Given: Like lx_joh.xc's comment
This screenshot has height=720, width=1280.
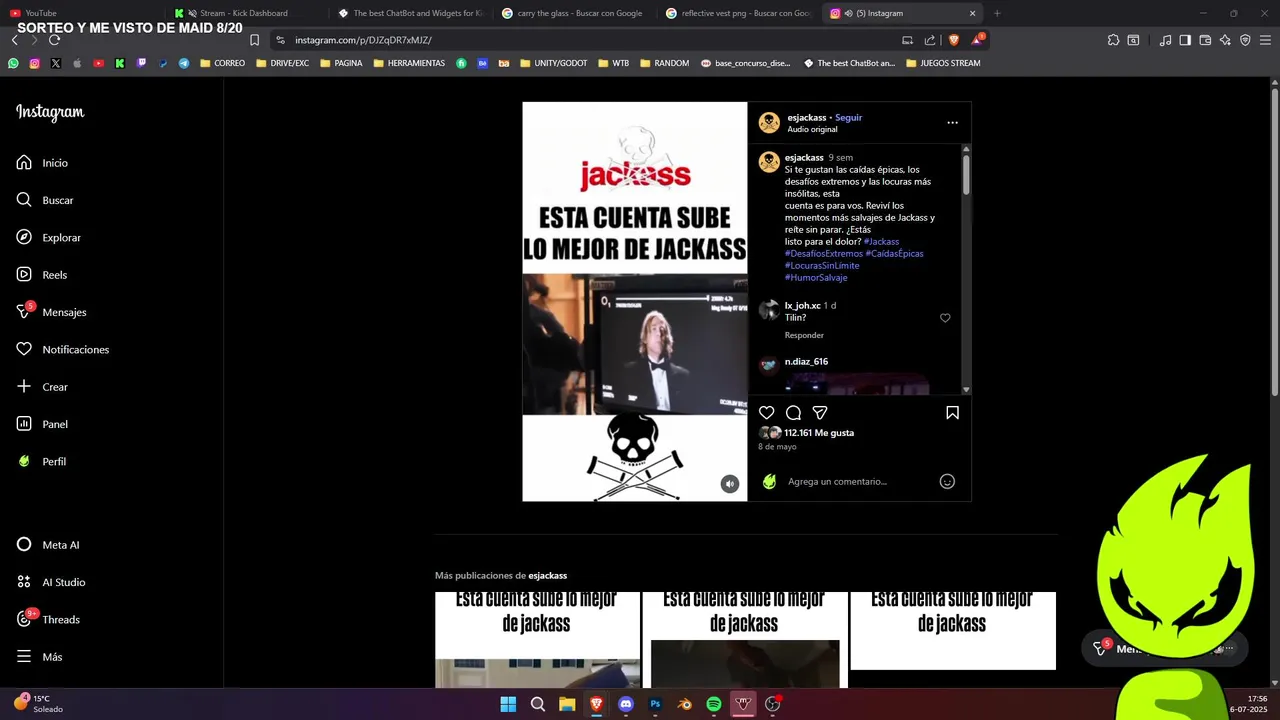Looking at the screenshot, I should point(945,318).
